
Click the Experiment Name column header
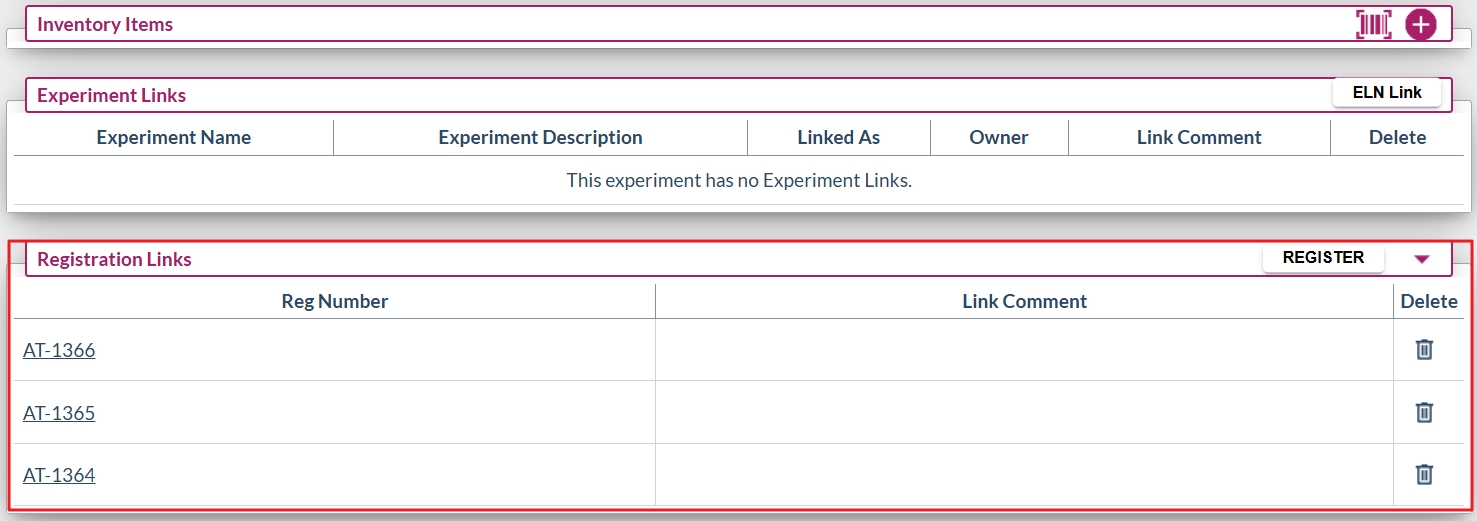(x=173, y=137)
